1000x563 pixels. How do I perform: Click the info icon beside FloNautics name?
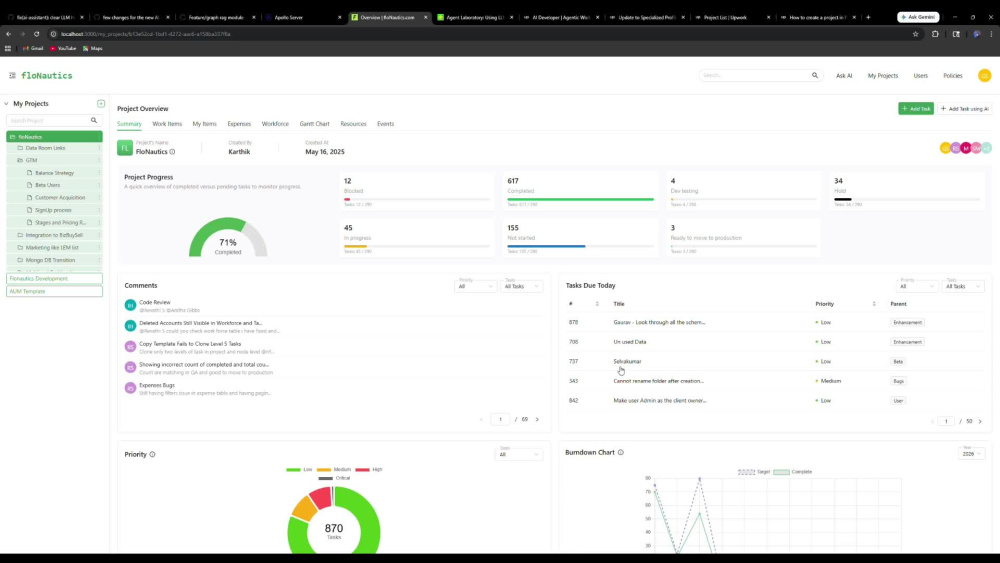(172, 152)
